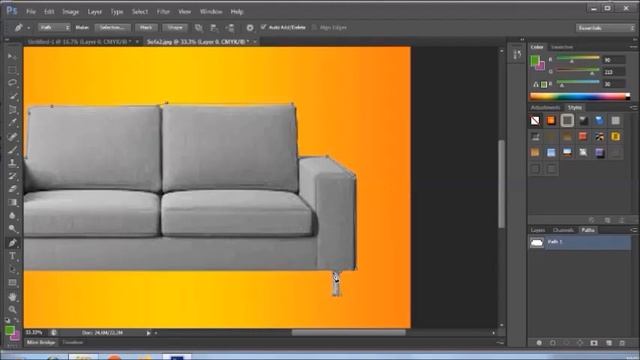Select the Brush tool
The width and height of the screenshot is (640, 360).
pyautogui.click(x=12, y=149)
